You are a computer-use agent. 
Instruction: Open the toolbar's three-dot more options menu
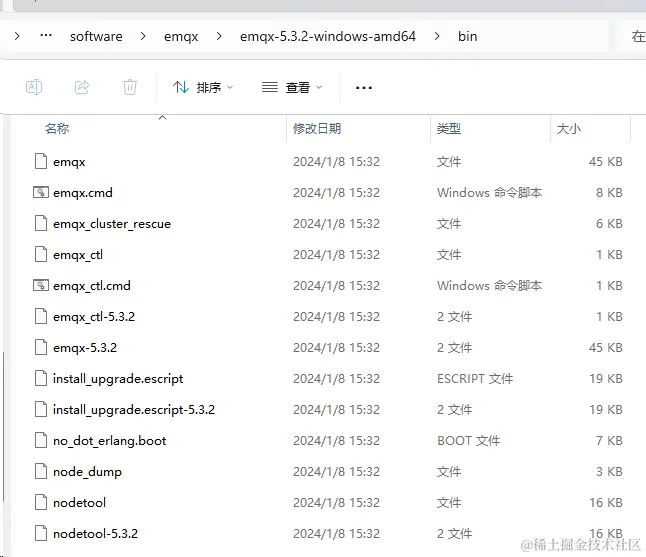(364, 88)
